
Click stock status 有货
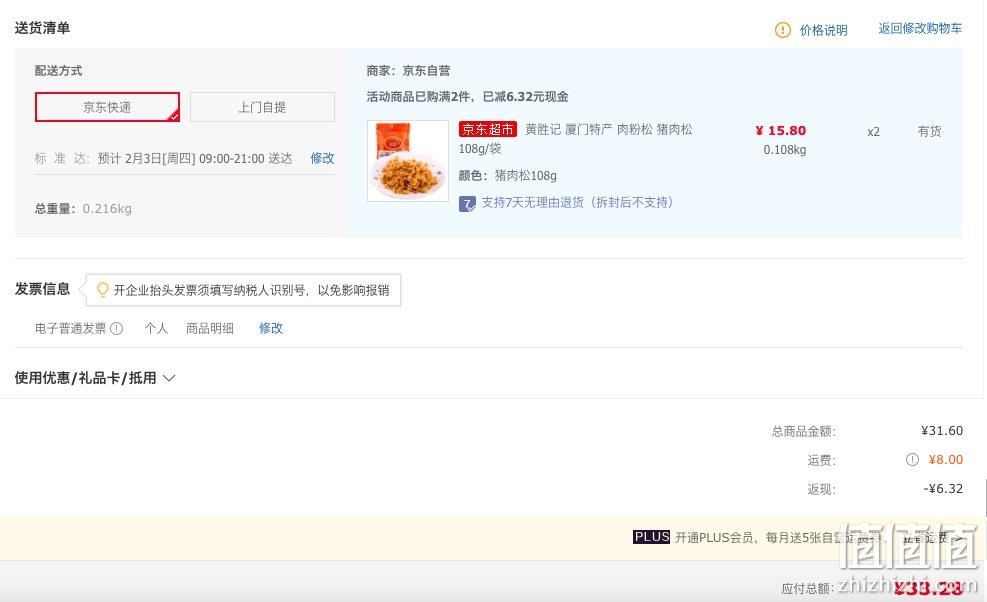tap(929, 131)
